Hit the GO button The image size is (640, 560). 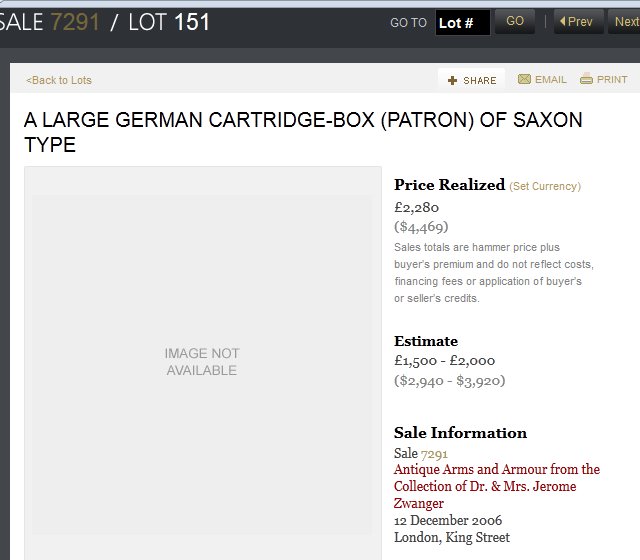click(515, 21)
